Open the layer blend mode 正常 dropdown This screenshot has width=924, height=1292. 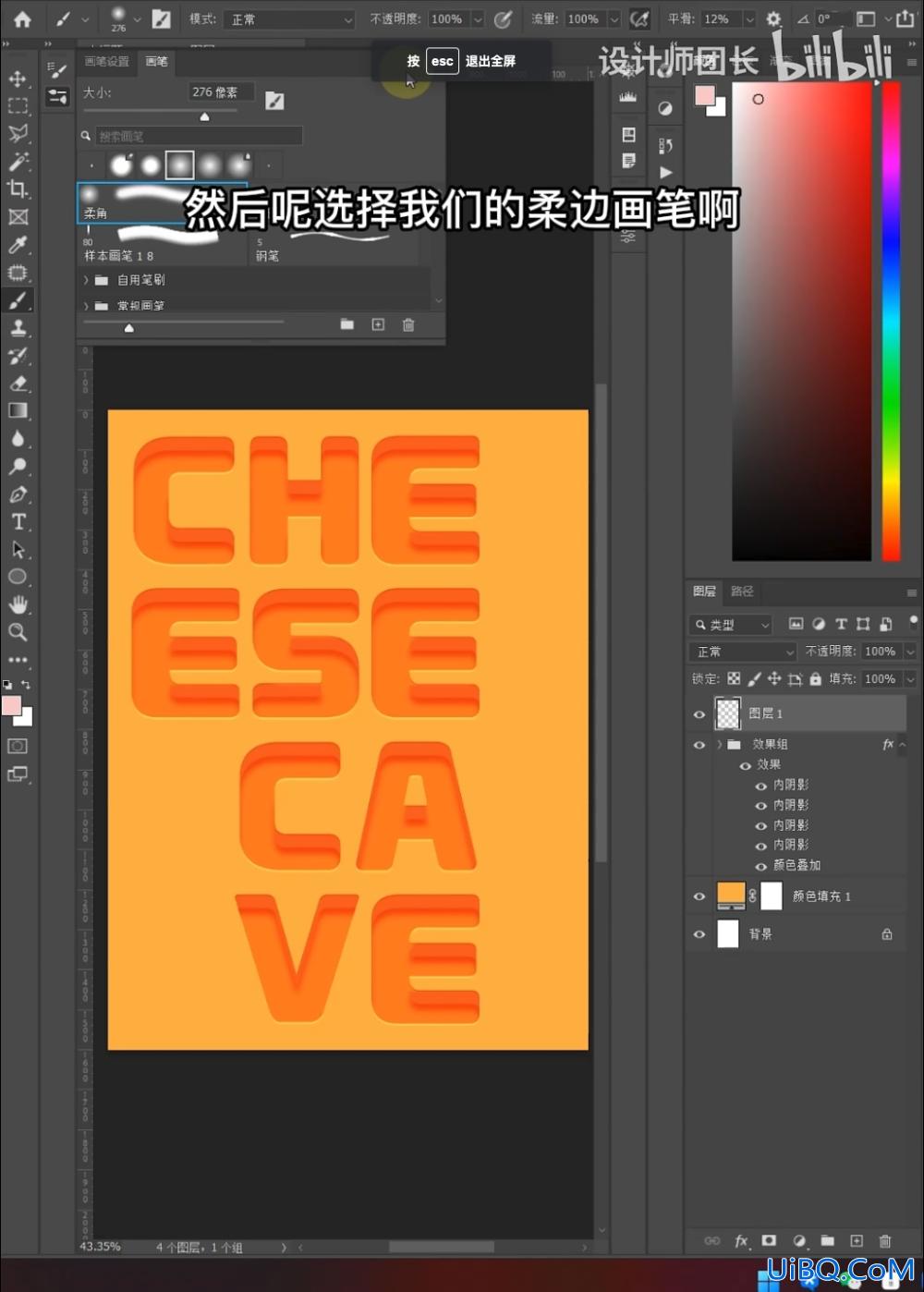click(744, 652)
